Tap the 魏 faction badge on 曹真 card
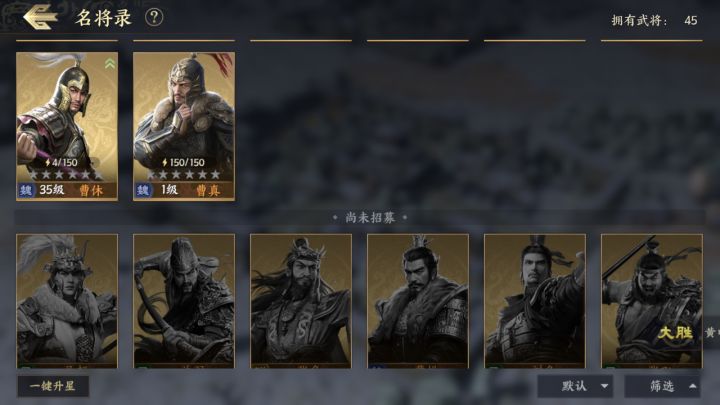The image size is (720, 405). [143, 190]
